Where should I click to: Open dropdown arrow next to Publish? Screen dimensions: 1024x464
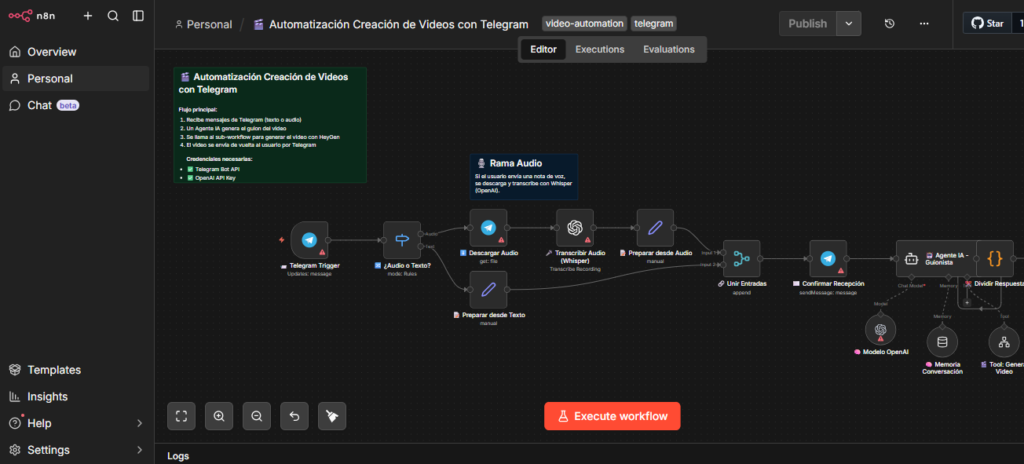pos(848,24)
